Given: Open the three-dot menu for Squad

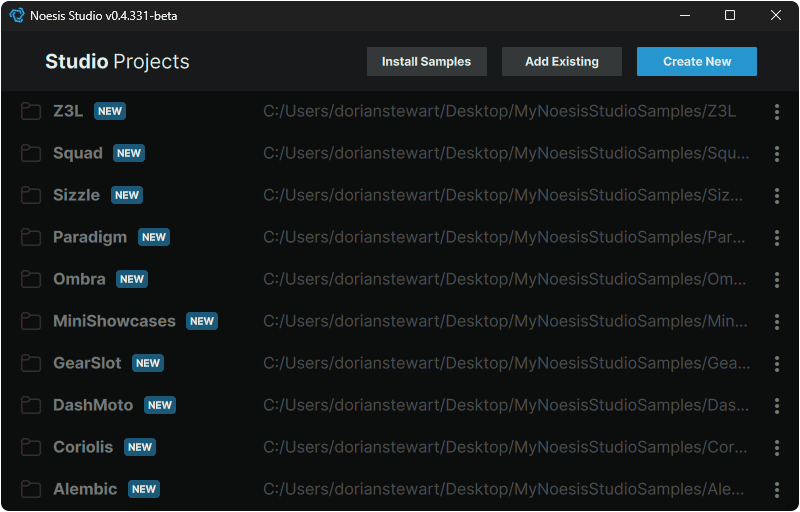Looking at the screenshot, I should coord(777,153).
